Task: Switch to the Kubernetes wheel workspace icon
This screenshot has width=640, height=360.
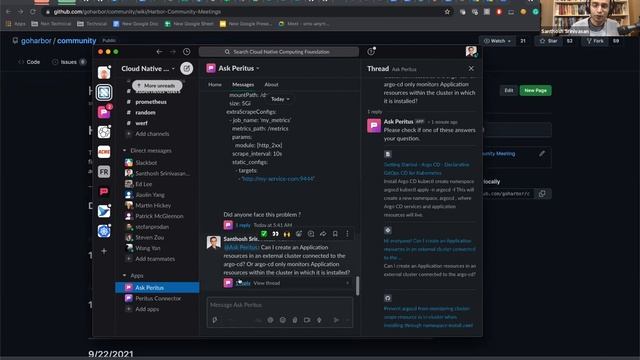Action: (104, 231)
